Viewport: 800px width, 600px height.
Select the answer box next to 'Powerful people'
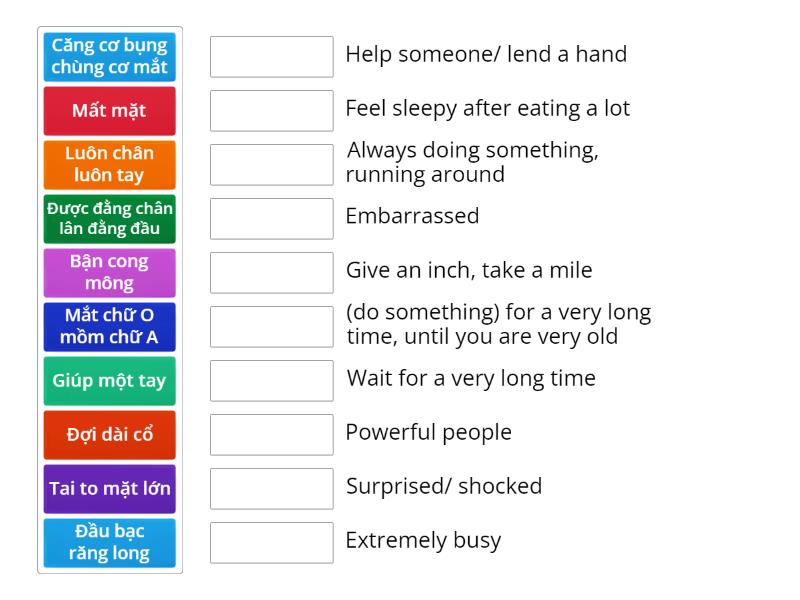pos(272,435)
